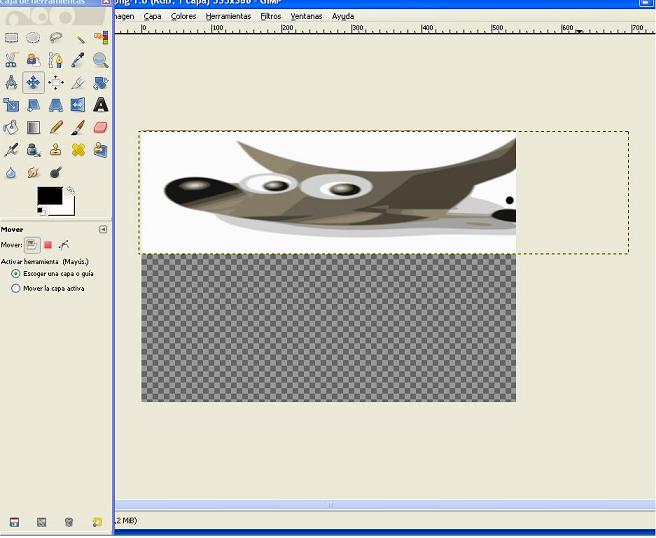Select the Scissors Select tool
The image size is (656, 538).
click(11, 60)
